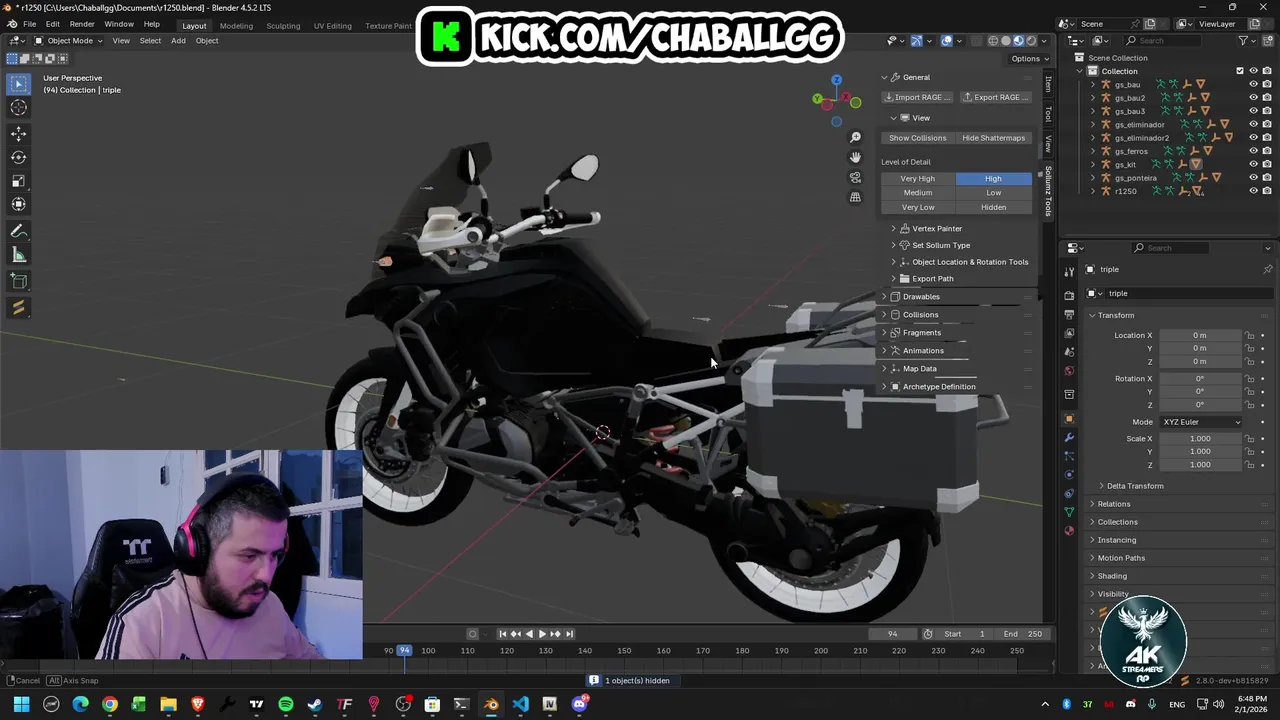Click the Scale X value field

[1199, 439]
